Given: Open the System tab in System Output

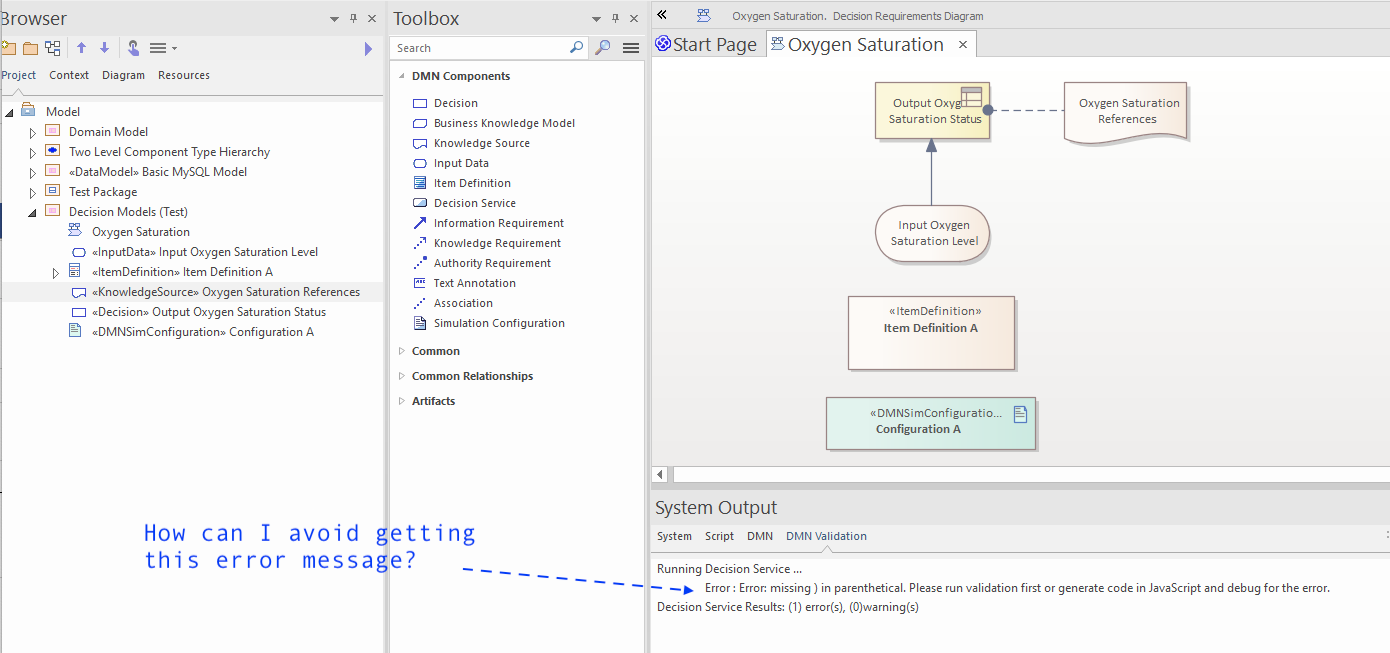Looking at the screenshot, I should point(674,536).
